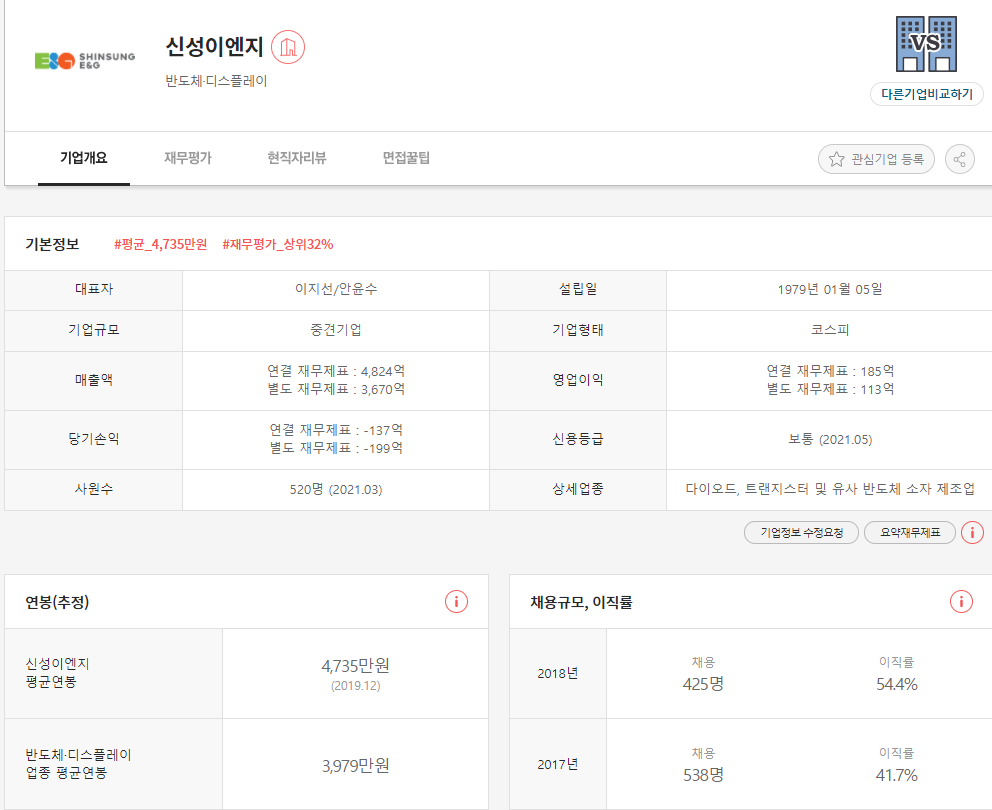The width and height of the screenshot is (992, 810).
Task: Click 별도 재무제표 : -199억 net income
Action: [x=336, y=448]
